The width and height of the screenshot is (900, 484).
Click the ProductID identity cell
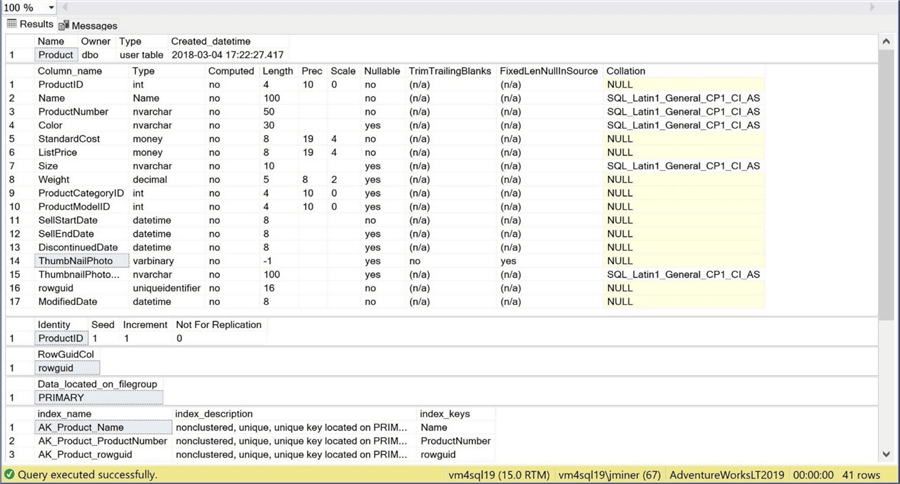(61, 339)
